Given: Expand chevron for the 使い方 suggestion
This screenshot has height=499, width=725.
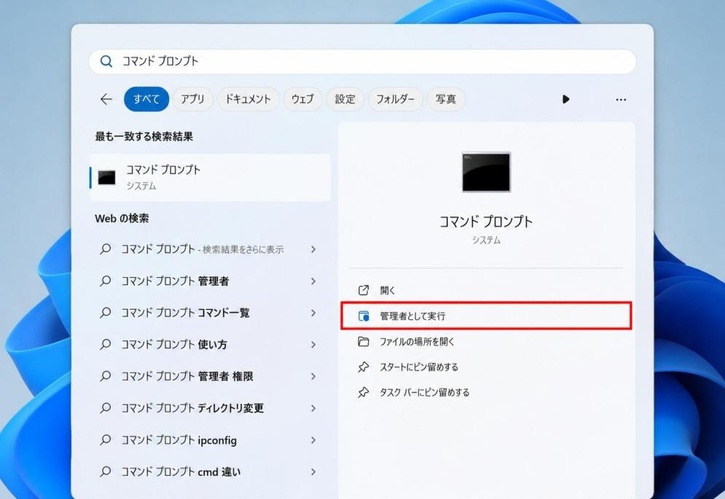Looking at the screenshot, I should click(x=313, y=345).
